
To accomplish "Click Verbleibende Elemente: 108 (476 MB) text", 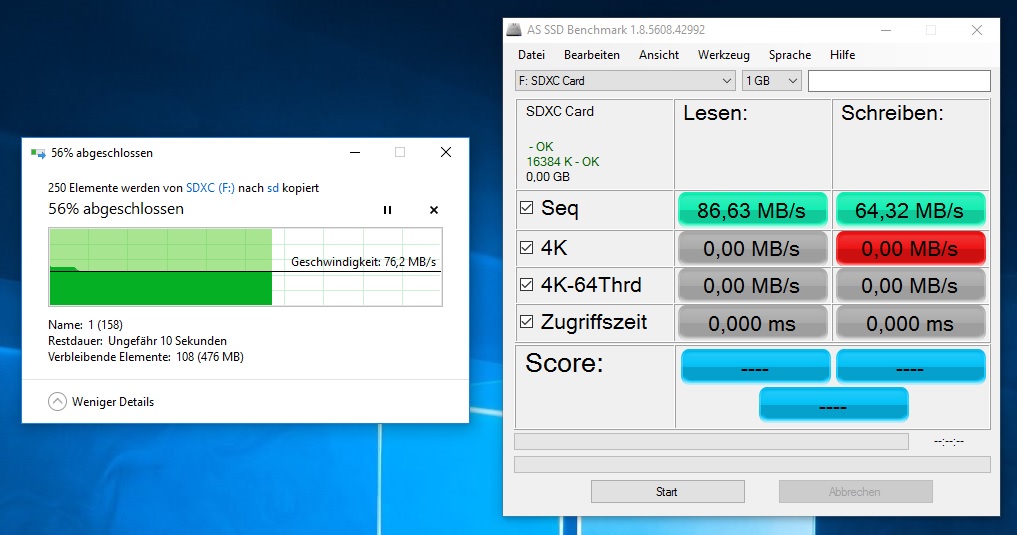I will (146, 357).
